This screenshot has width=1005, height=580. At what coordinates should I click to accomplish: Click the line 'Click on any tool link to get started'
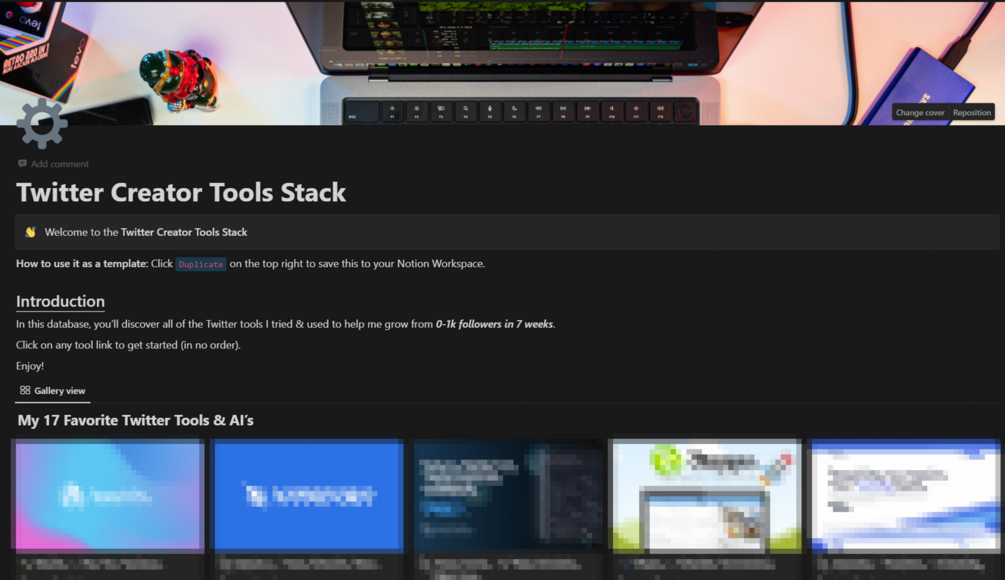click(128, 345)
